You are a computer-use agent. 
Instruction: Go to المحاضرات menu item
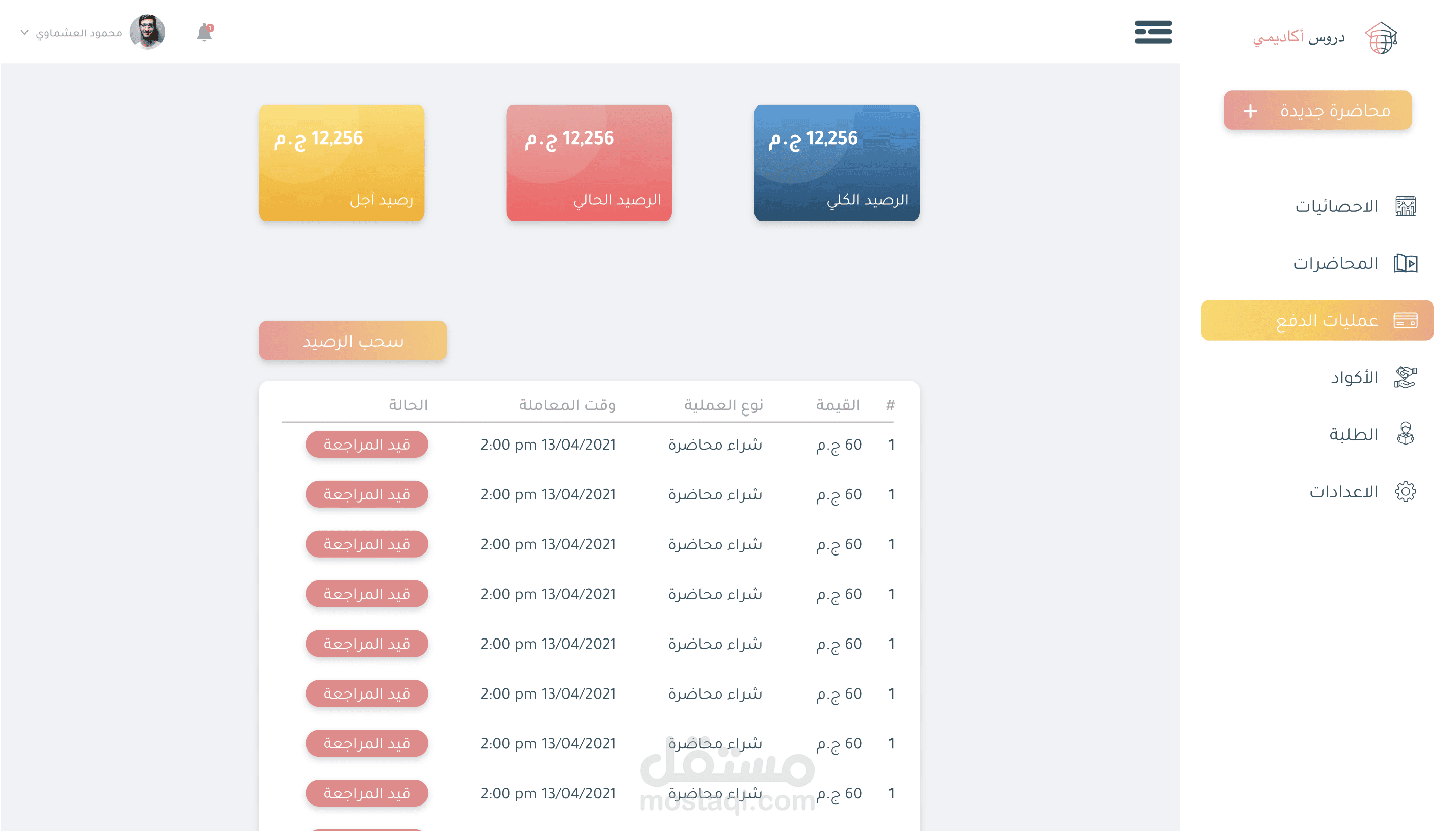pos(1335,263)
